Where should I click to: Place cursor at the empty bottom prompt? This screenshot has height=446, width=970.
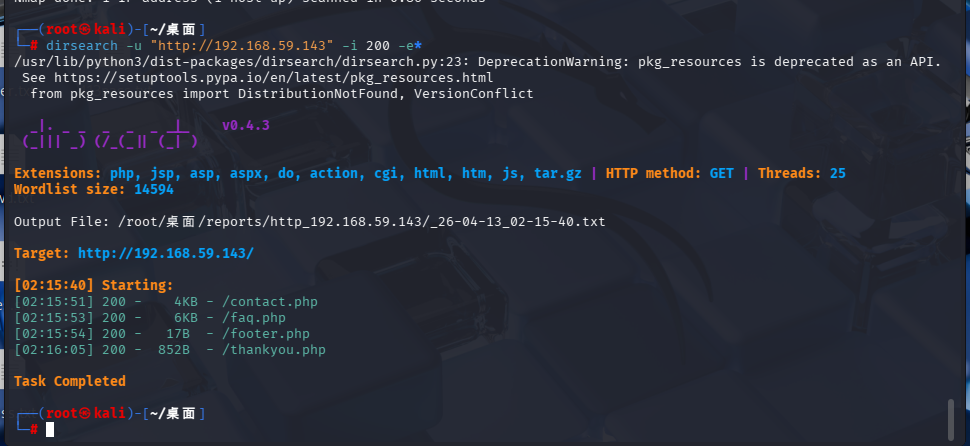pos(50,429)
